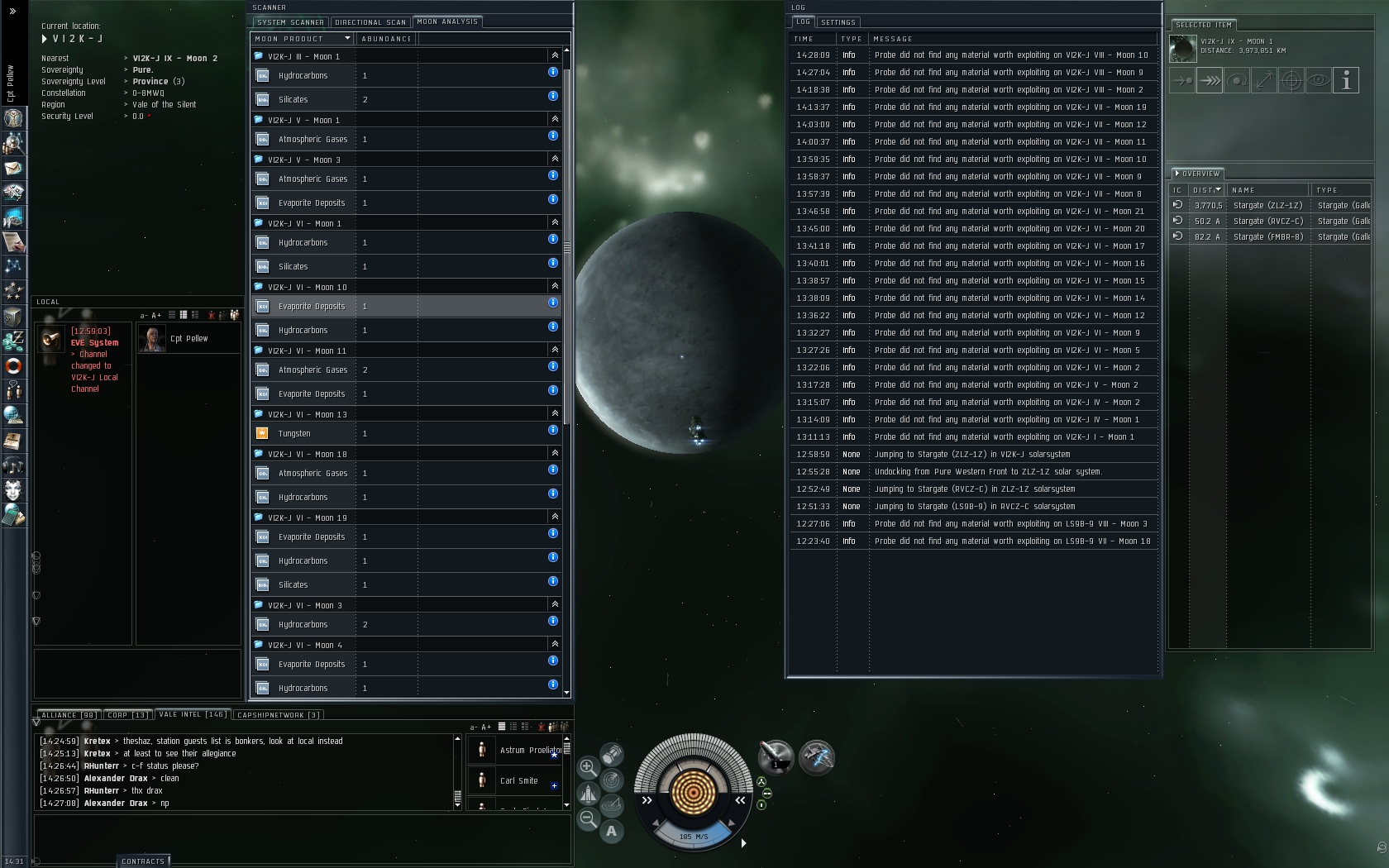
Task: Decrease Local chat font size (a-)
Action: (x=144, y=315)
